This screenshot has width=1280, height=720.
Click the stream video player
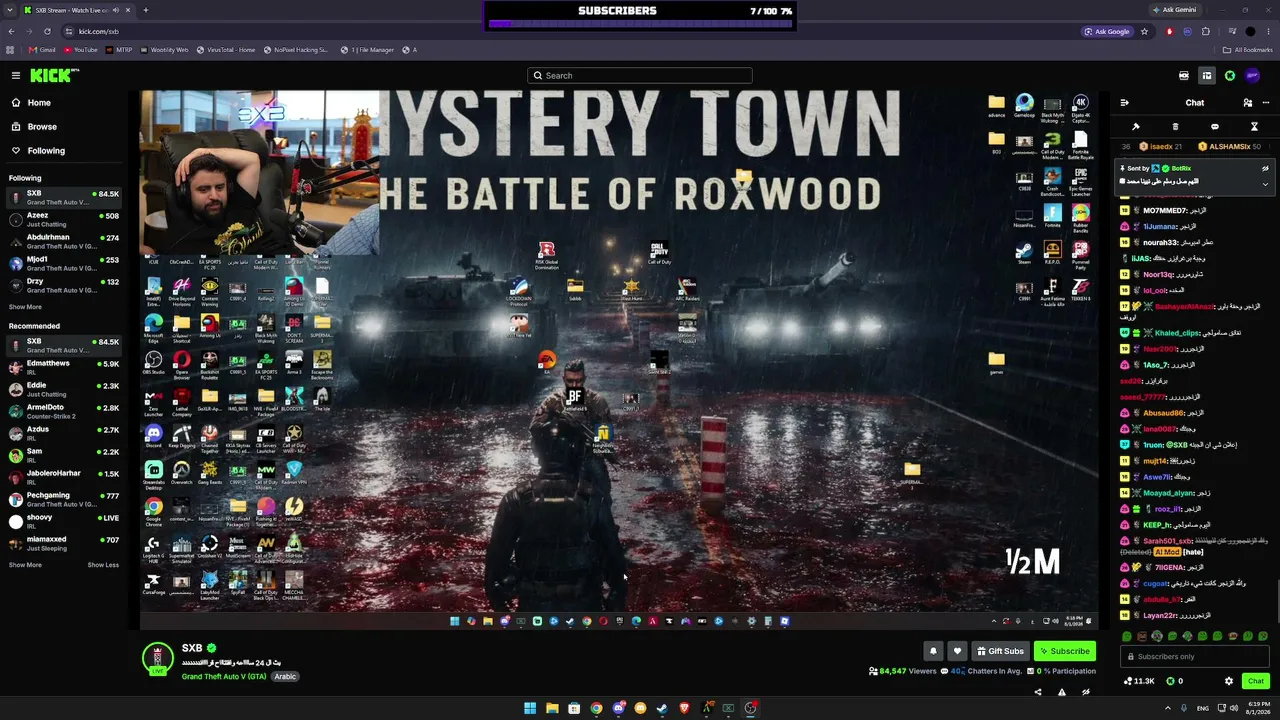coord(619,361)
